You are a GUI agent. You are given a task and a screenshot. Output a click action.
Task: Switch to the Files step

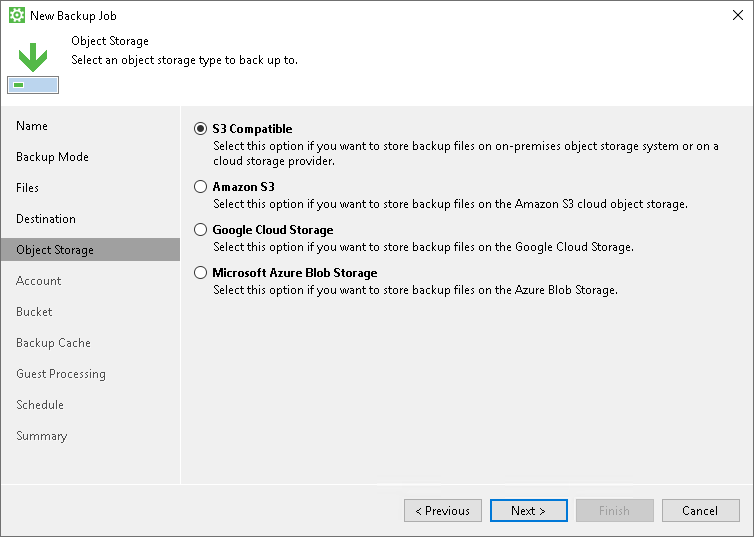tap(27, 188)
